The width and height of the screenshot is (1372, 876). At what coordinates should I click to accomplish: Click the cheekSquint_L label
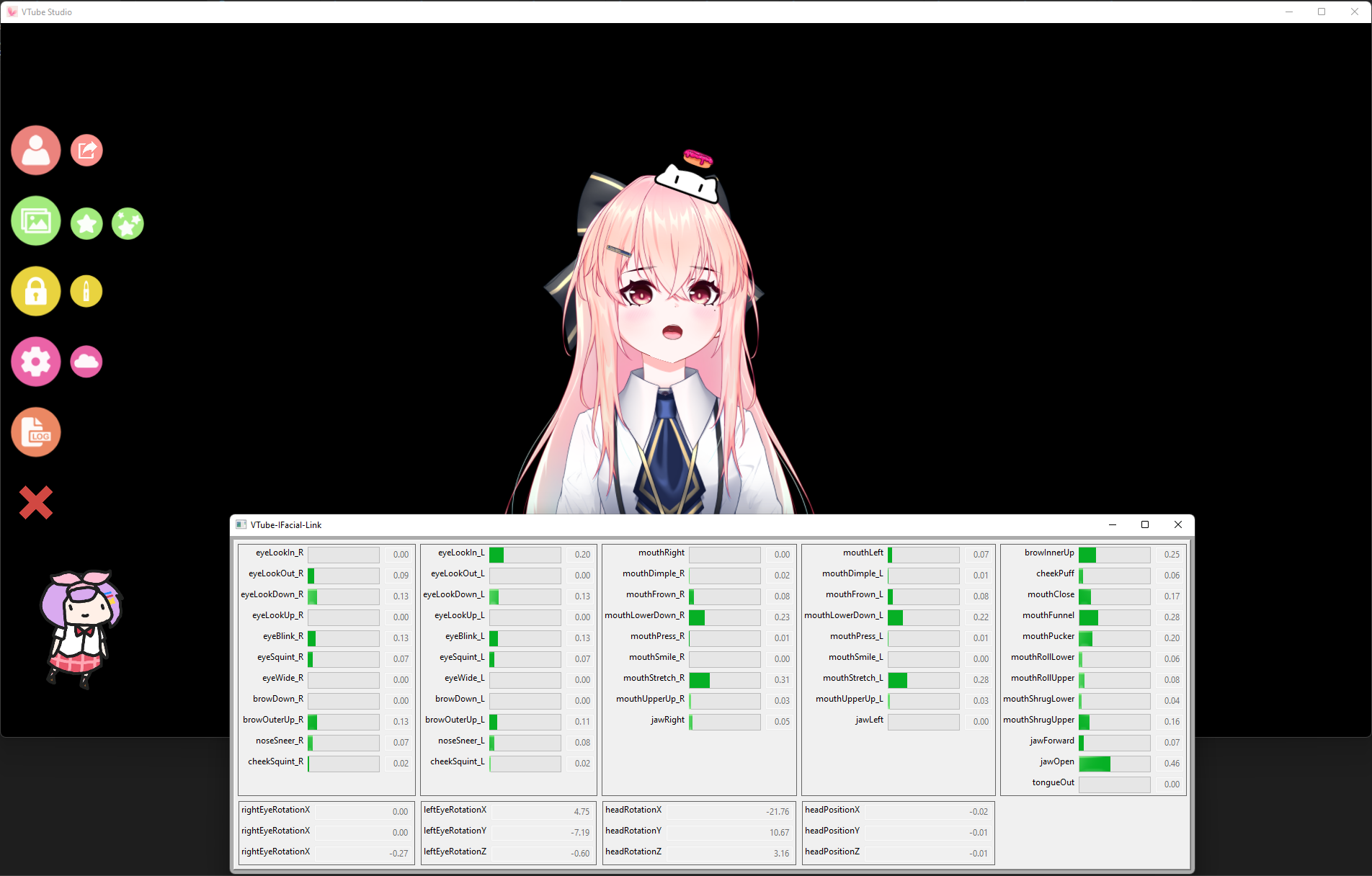pyautogui.click(x=458, y=761)
